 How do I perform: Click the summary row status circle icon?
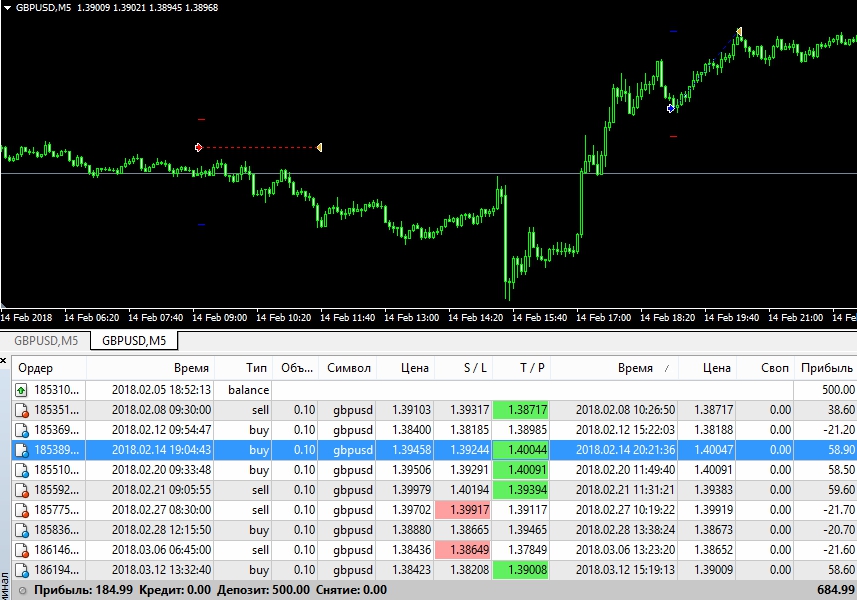22,591
